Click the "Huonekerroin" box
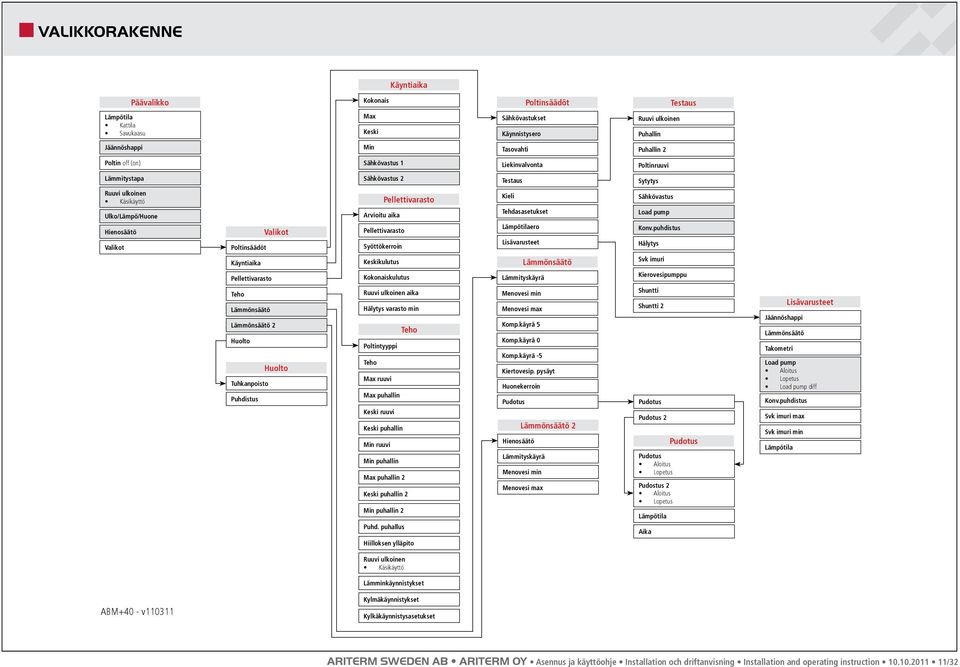This screenshot has height=667, width=960. click(x=547, y=386)
